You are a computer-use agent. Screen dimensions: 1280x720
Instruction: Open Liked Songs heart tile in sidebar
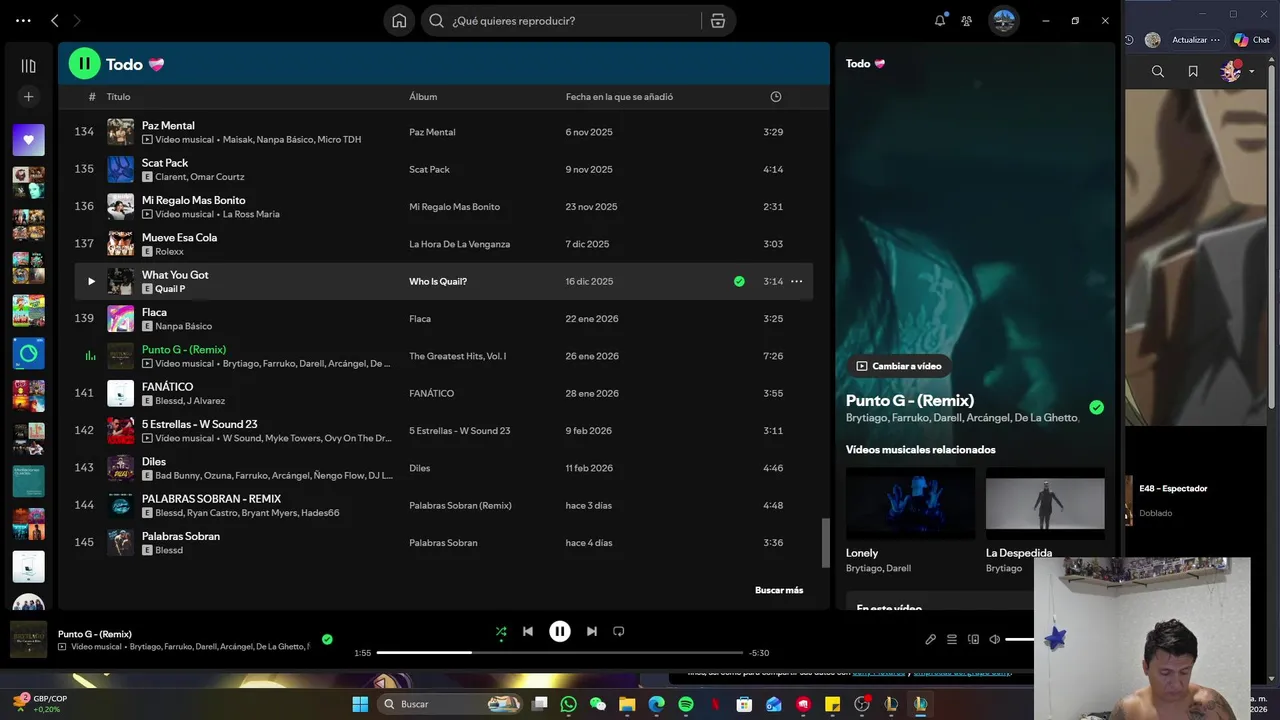28,140
